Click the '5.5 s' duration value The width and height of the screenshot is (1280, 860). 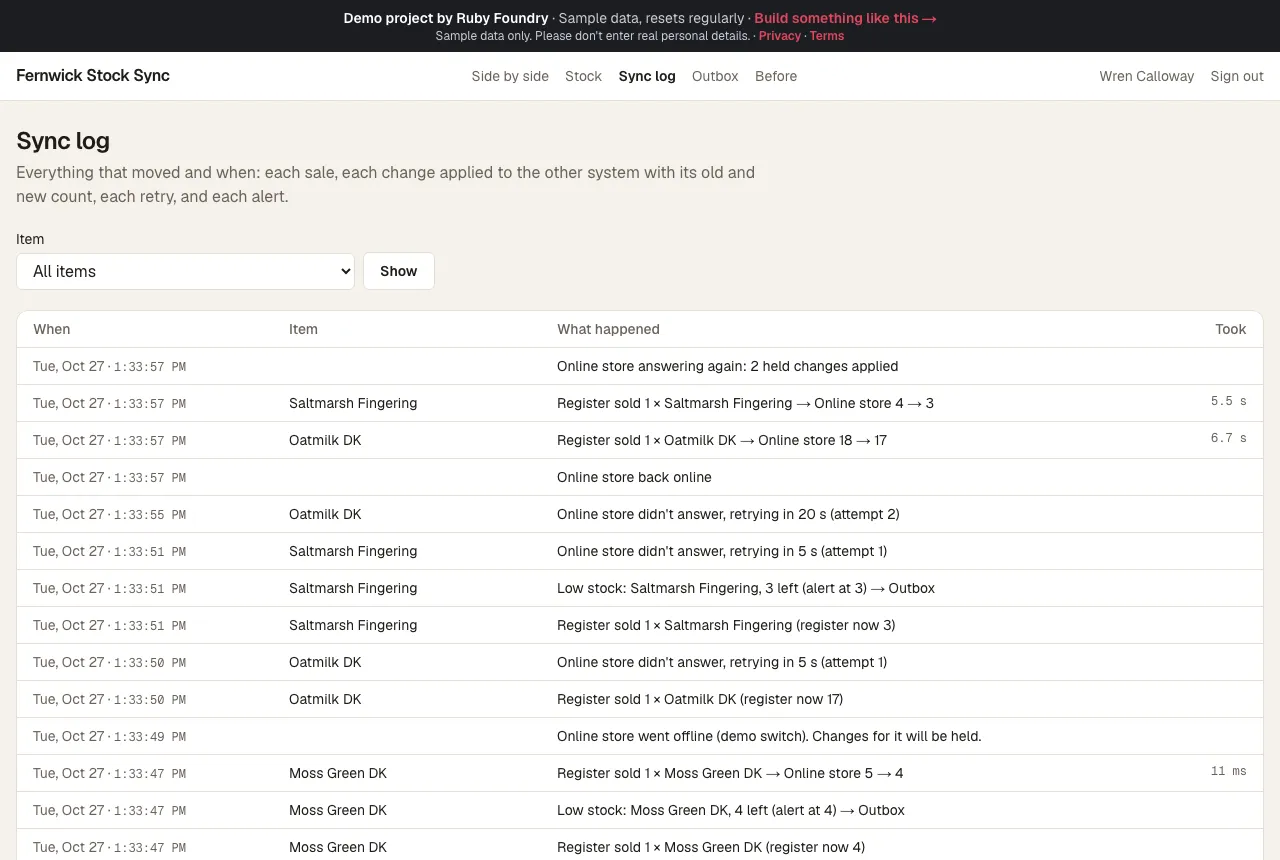(x=1229, y=401)
